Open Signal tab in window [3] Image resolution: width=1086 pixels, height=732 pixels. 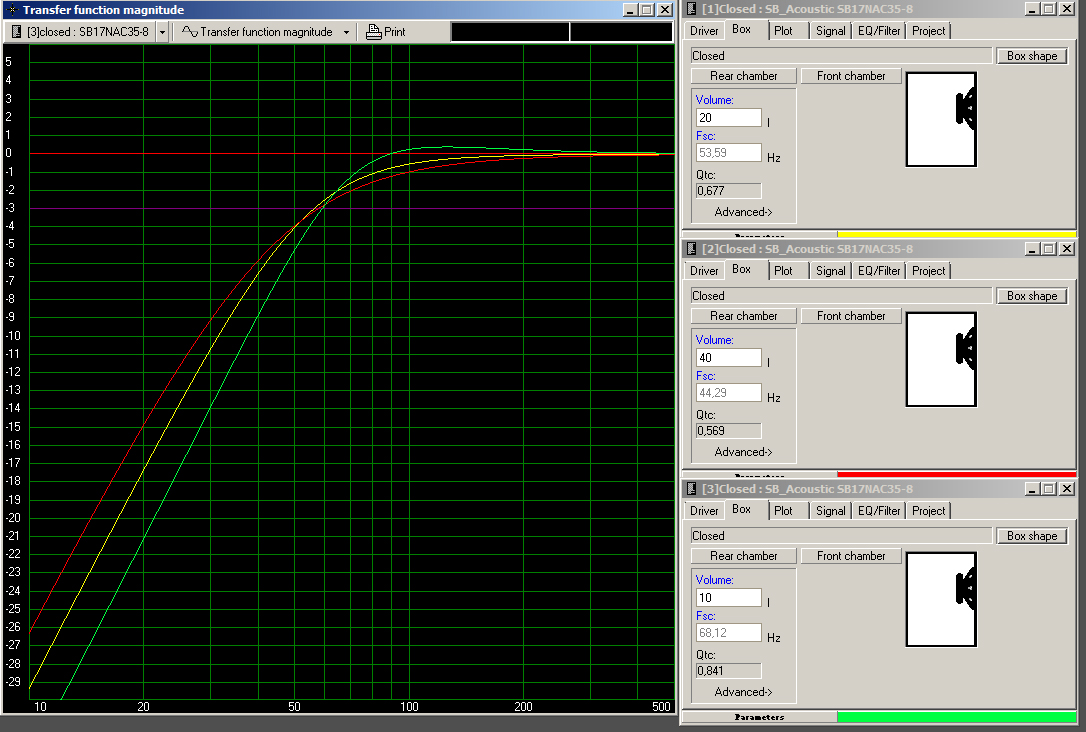point(830,510)
